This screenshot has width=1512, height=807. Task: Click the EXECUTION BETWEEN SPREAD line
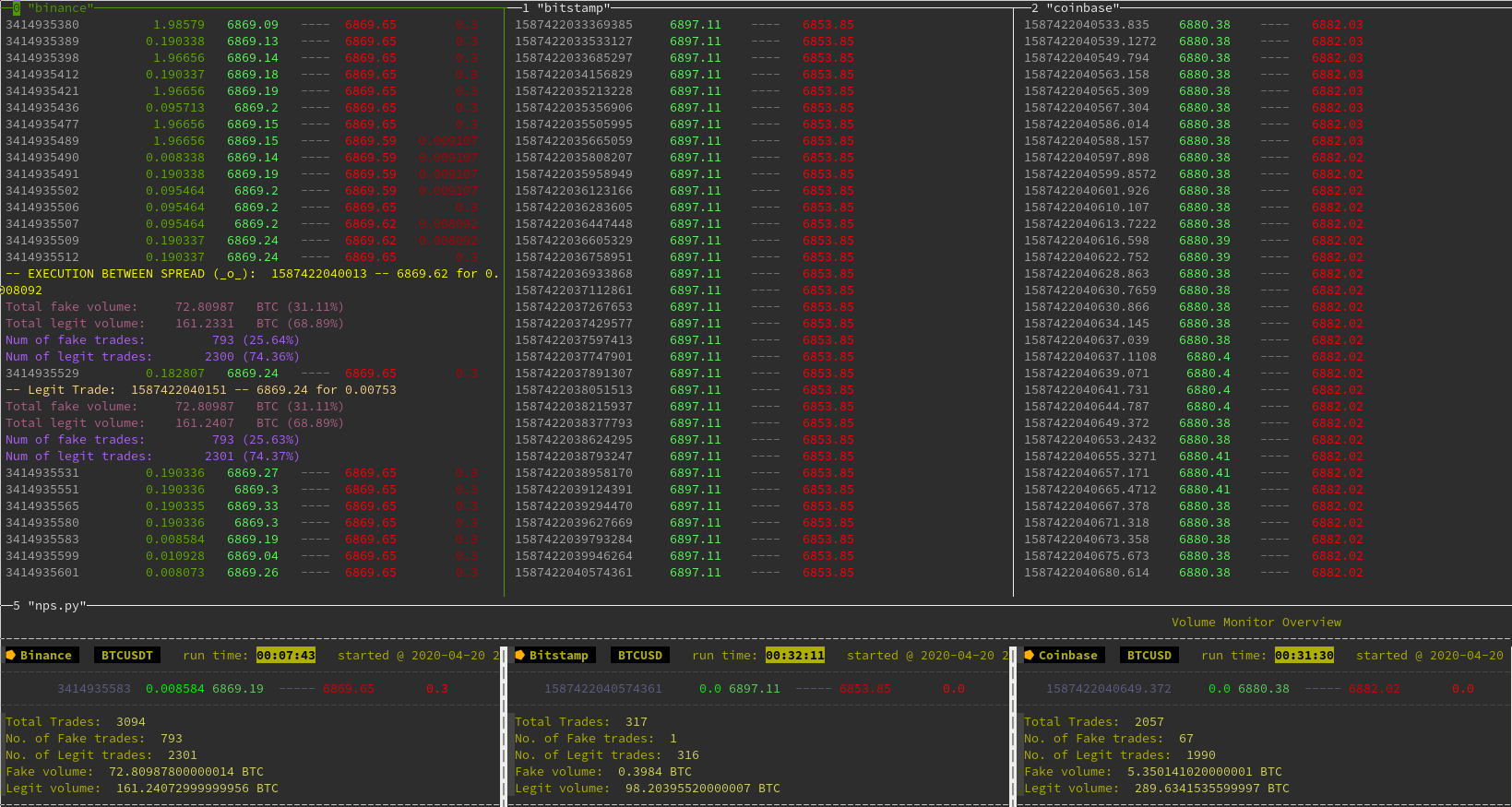tap(252, 274)
